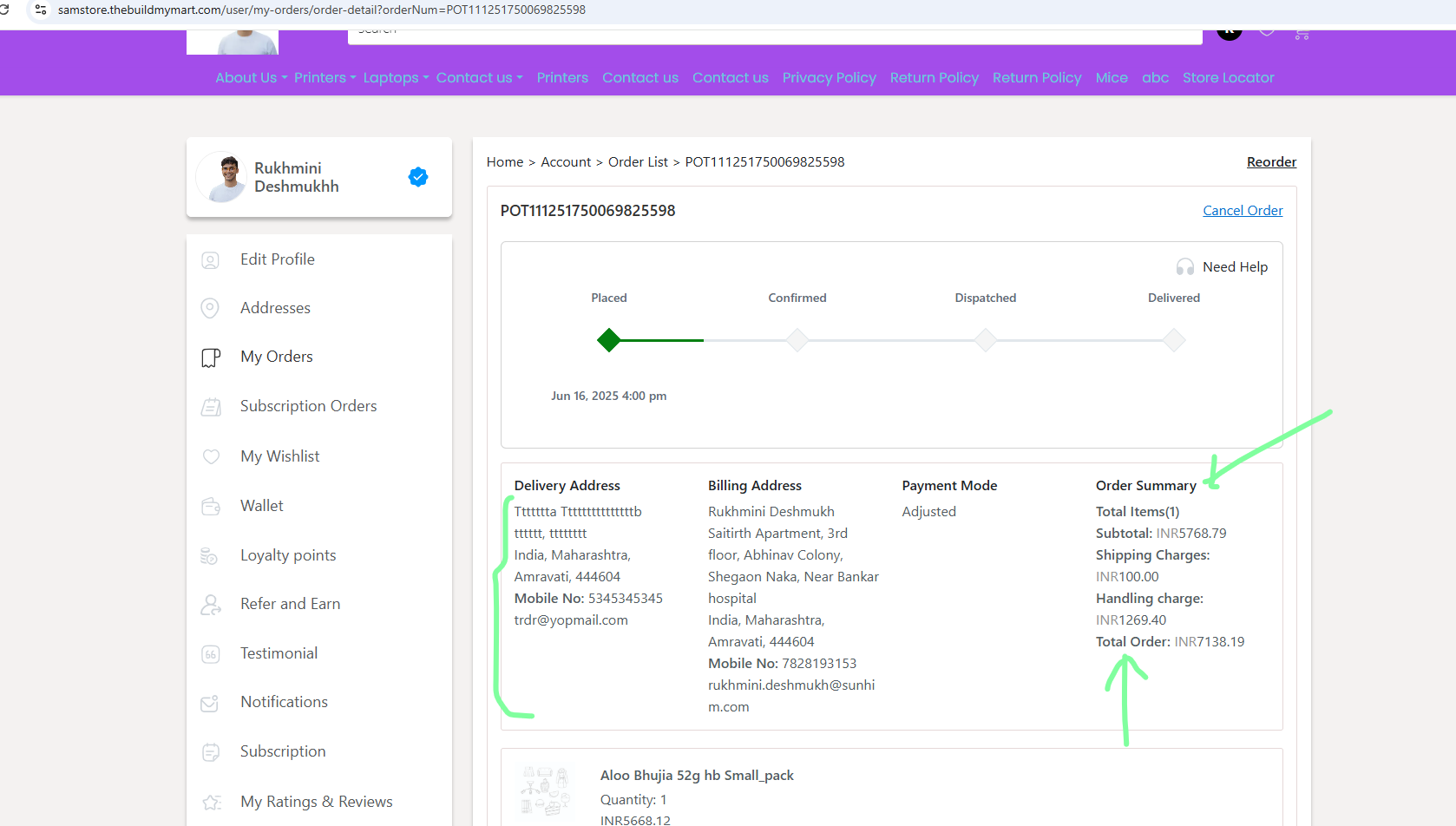This screenshot has height=826, width=1456.
Task: Click the Delivery Address heading
Action: pos(567,486)
